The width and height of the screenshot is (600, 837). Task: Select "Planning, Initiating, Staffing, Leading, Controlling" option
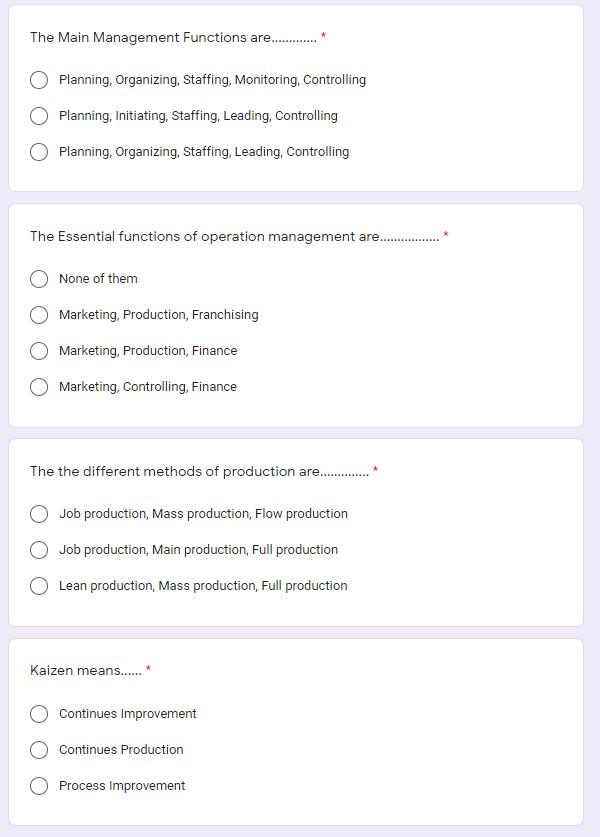pos(38,115)
